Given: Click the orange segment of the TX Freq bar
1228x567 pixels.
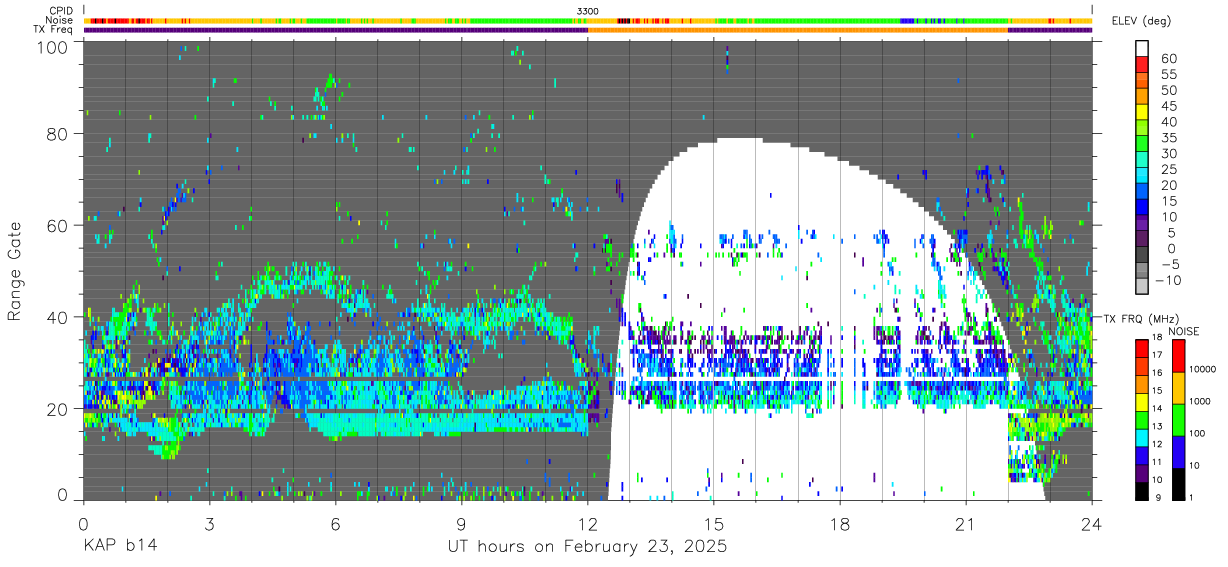Looking at the screenshot, I should (x=798, y=30).
